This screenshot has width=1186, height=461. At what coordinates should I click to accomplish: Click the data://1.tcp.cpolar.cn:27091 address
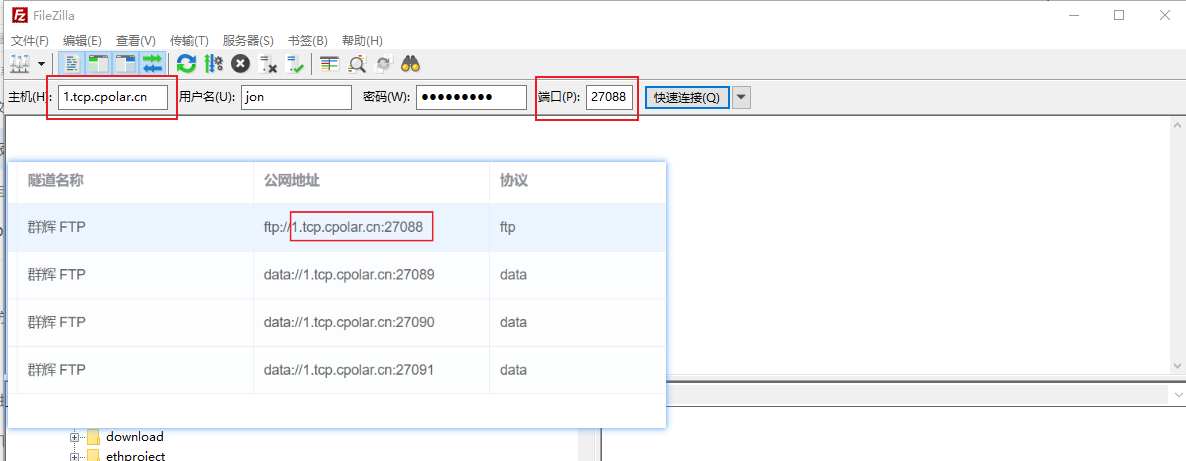coord(349,369)
